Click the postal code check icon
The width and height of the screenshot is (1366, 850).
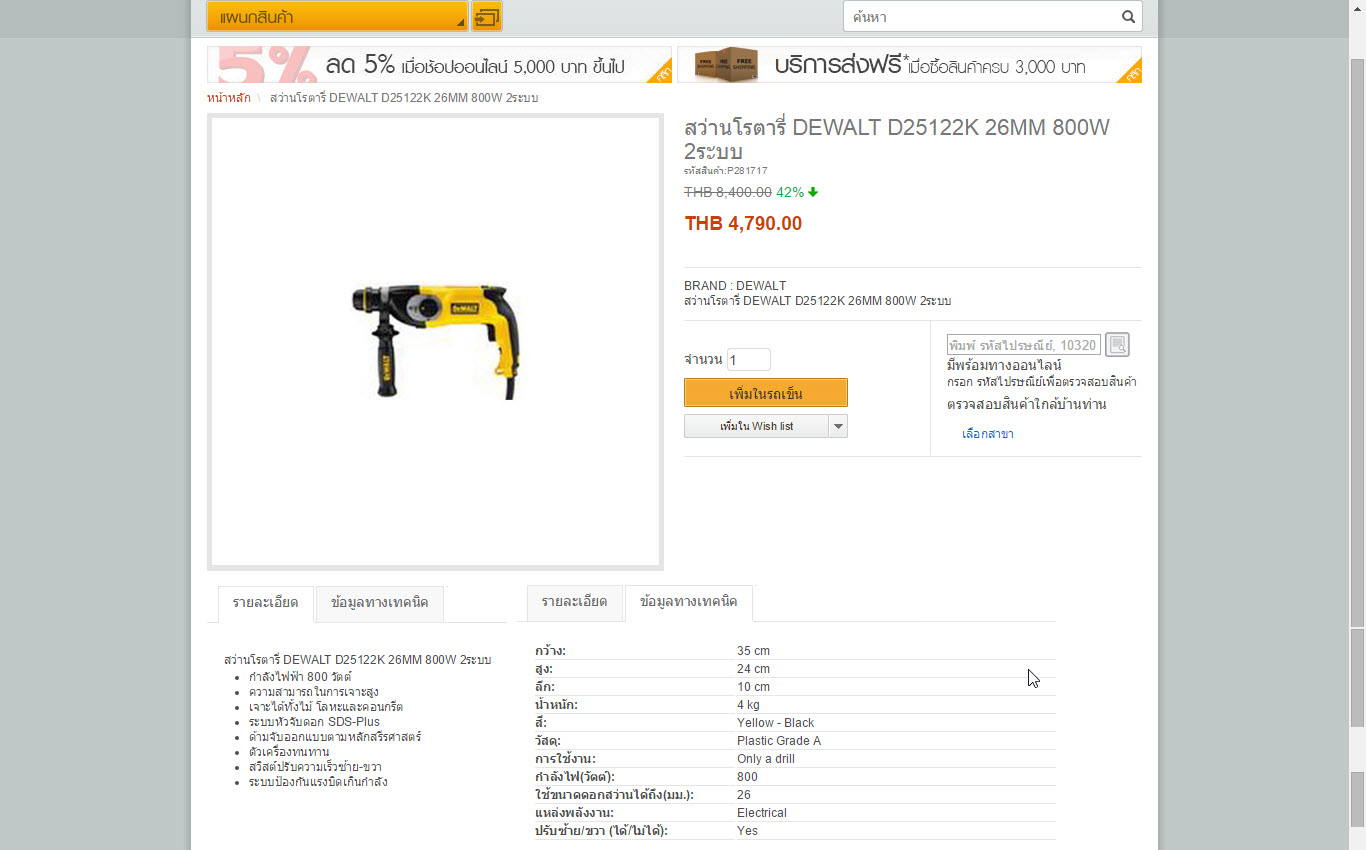click(1118, 345)
